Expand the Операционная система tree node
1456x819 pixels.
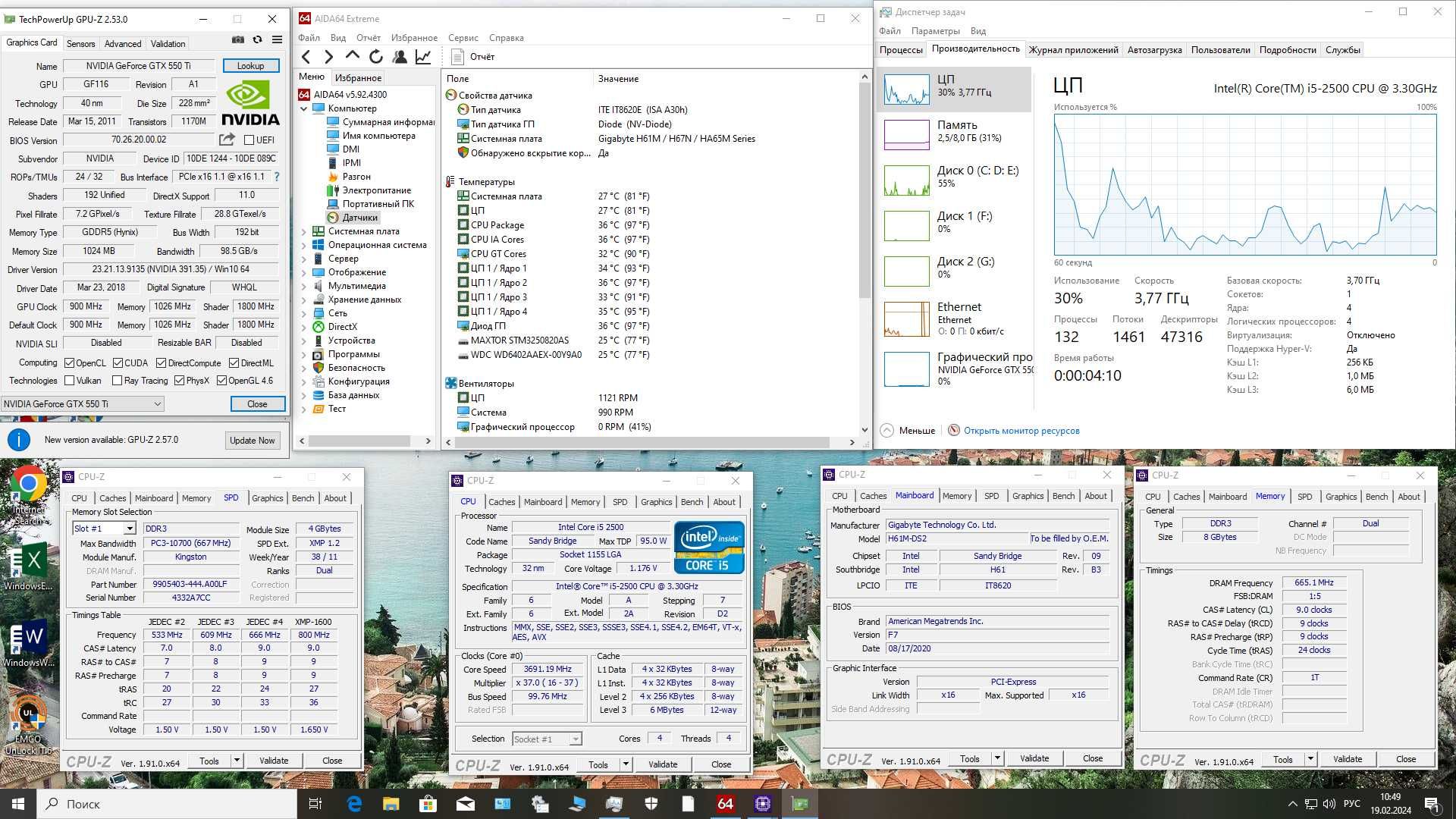pos(304,246)
